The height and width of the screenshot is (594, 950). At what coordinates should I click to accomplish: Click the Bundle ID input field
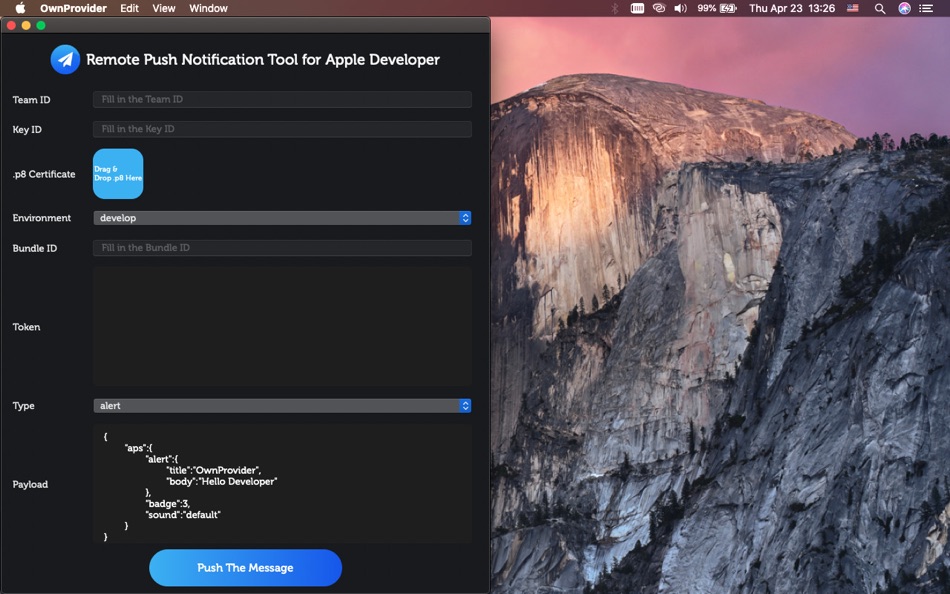pos(282,248)
